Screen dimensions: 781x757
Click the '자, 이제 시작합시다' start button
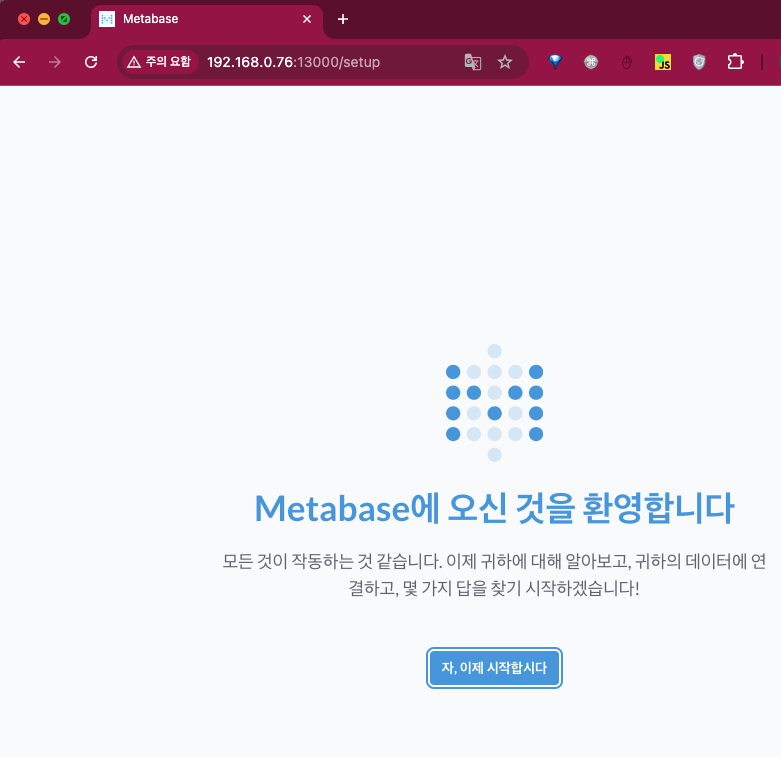click(x=494, y=668)
